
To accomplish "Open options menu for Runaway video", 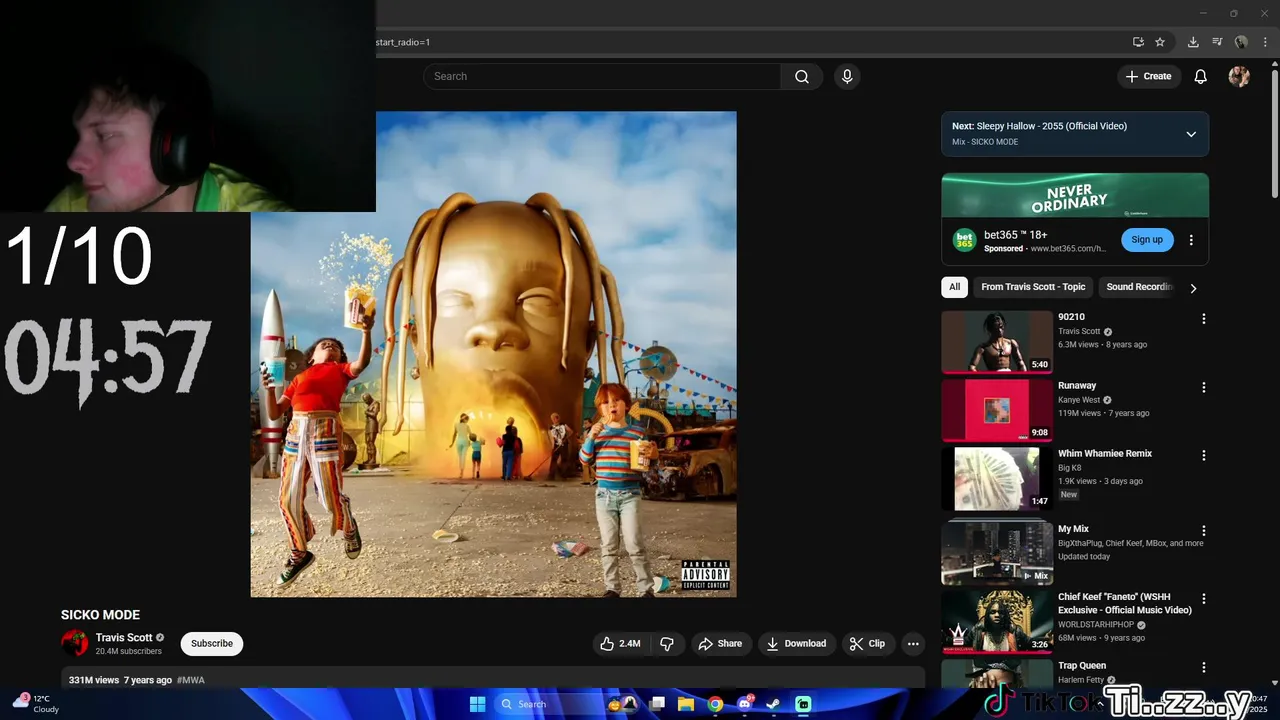I will 1204,387.
